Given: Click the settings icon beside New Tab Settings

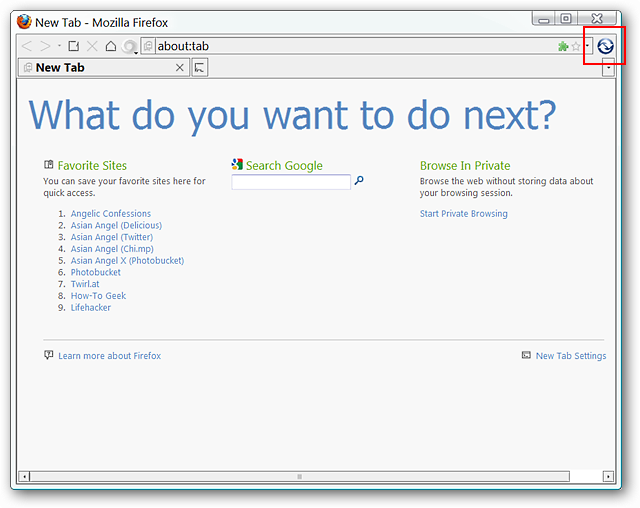Looking at the screenshot, I should click(526, 355).
